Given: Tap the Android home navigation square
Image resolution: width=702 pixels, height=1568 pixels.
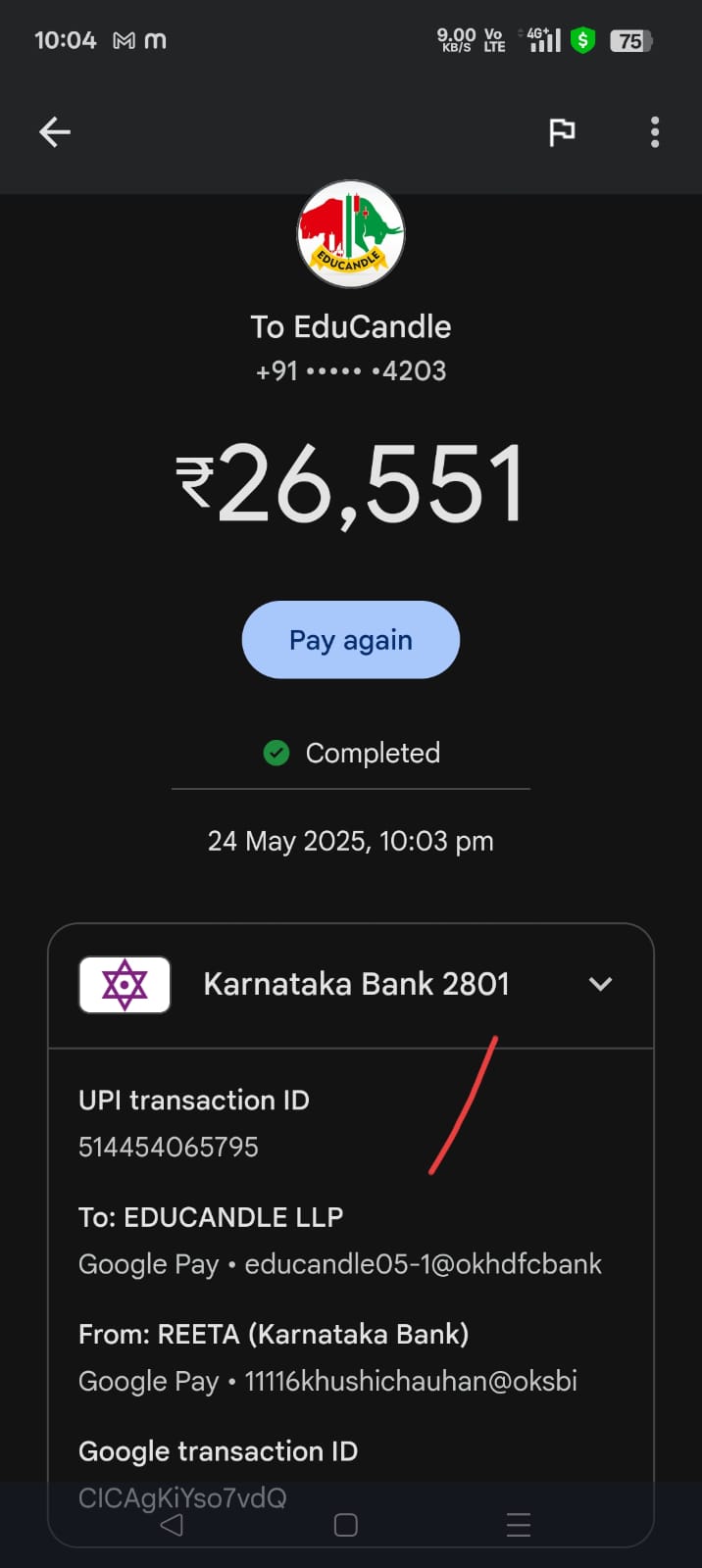Looking at the screenshot, I should (x=346, y=1525).
